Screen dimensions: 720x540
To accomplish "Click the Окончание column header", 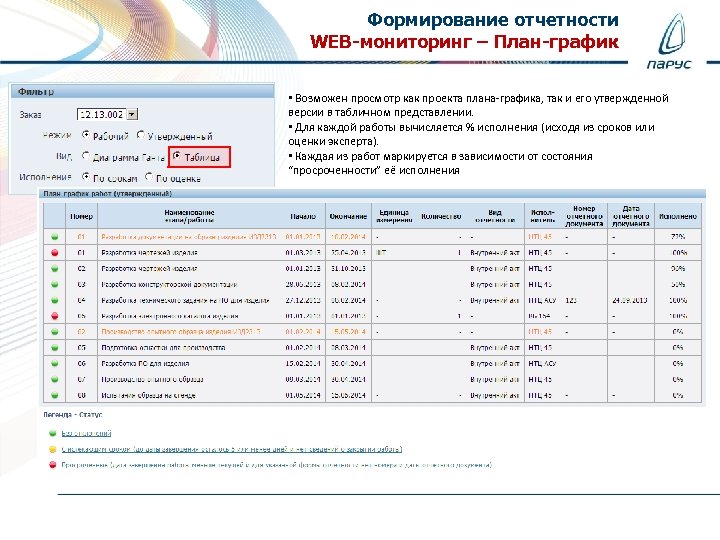I will click(348, 216).
